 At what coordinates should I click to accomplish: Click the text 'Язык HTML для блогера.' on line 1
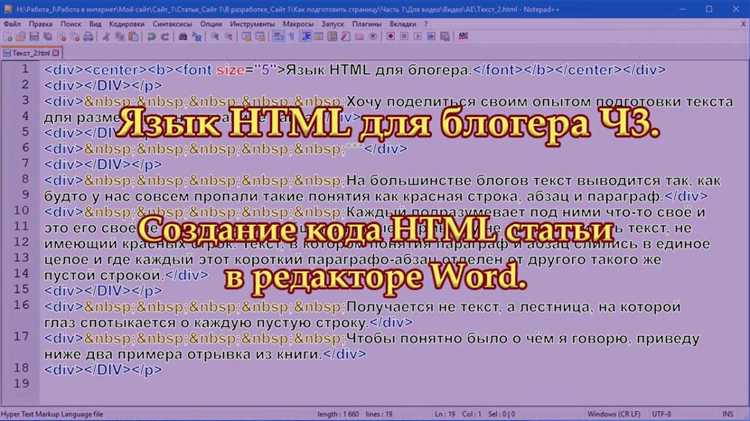tap(379, 70)
